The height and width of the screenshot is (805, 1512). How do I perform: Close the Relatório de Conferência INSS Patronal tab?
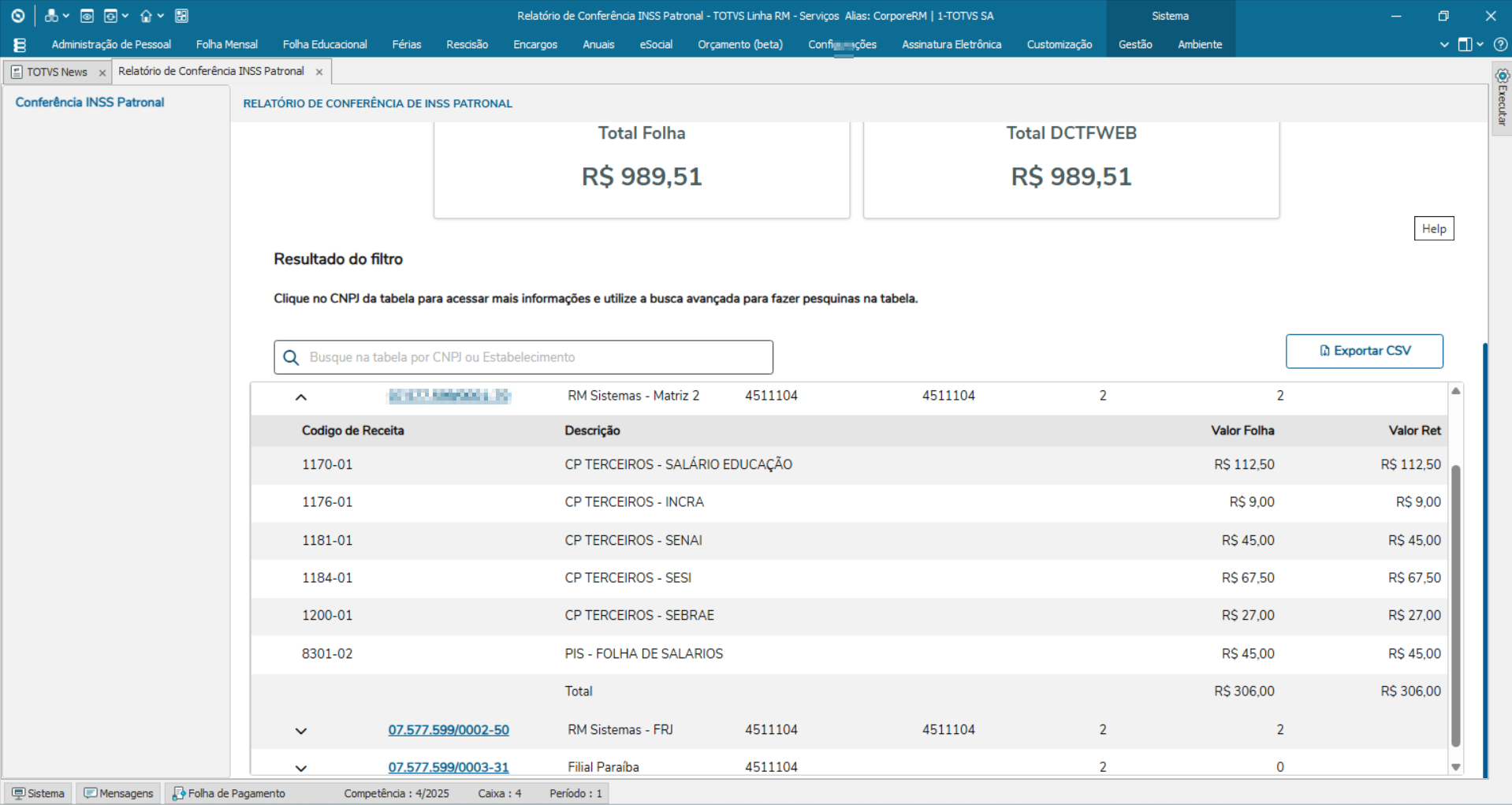(319, 72)
